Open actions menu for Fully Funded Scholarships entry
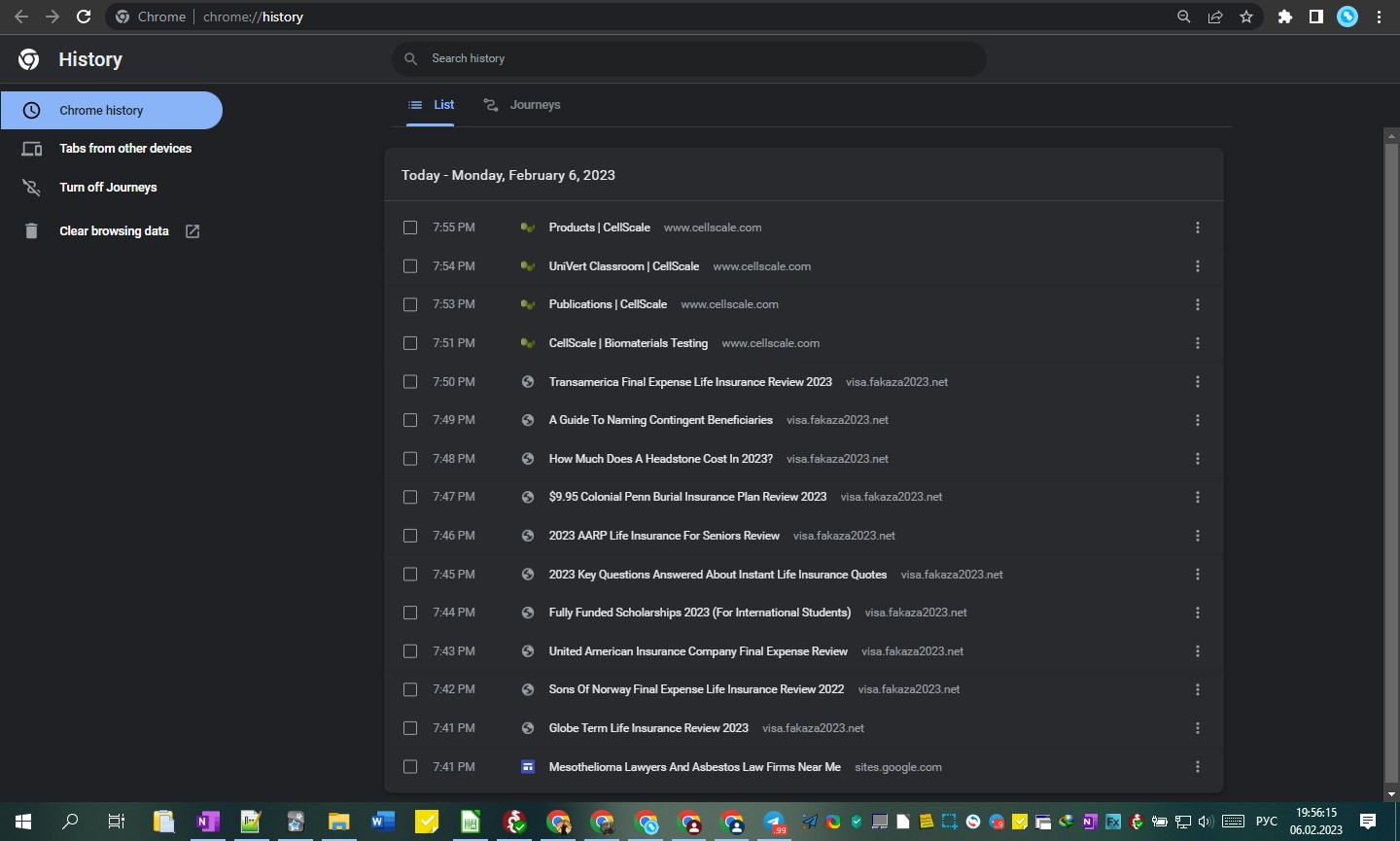The height and width of the screenshot is (841, 1400). point(1198,613)
